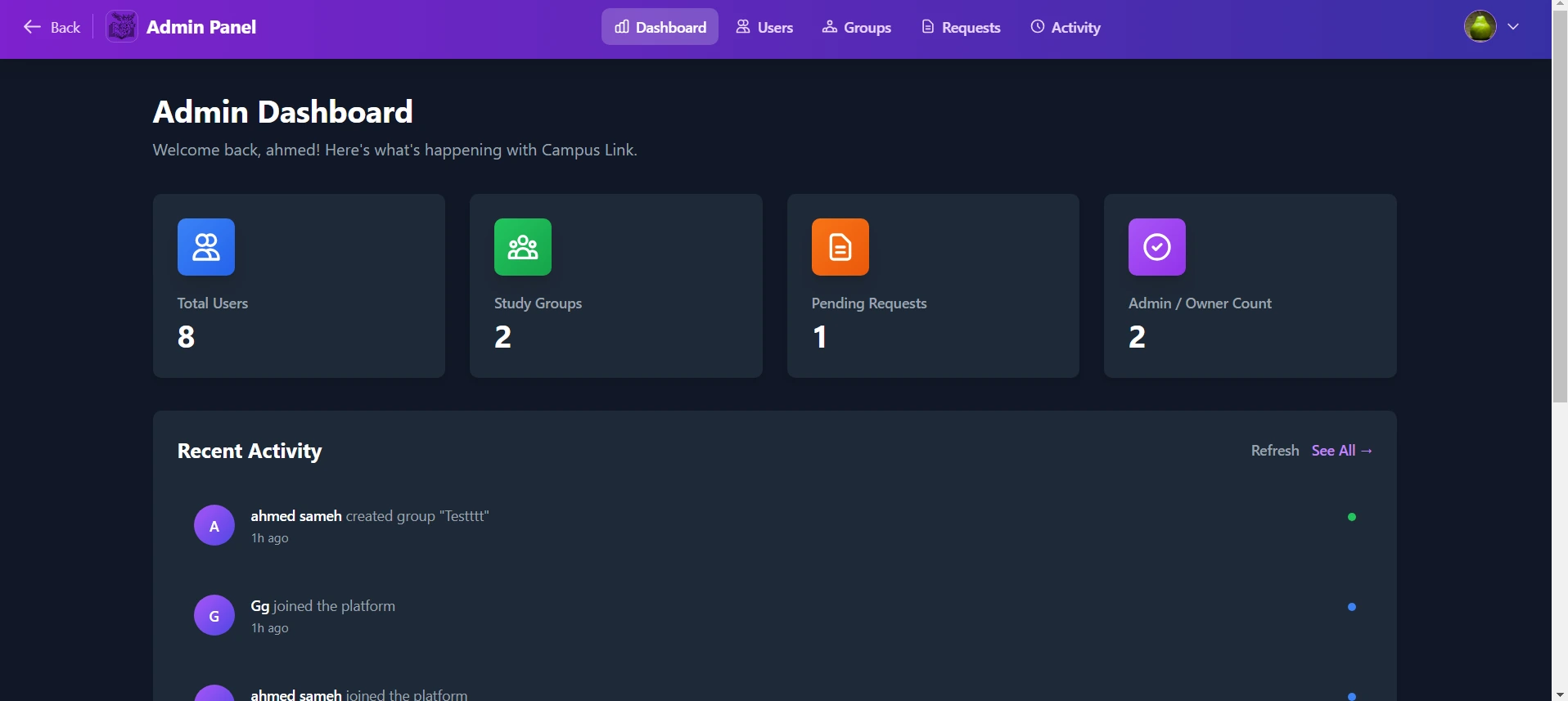Click the Admin Panel logo icon

122,27
